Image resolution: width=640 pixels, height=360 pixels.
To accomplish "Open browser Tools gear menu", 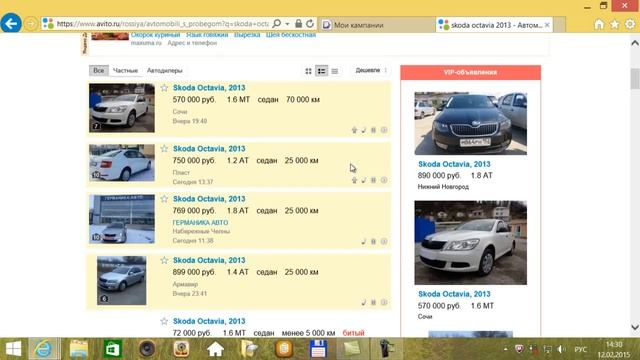I will 630,24.
